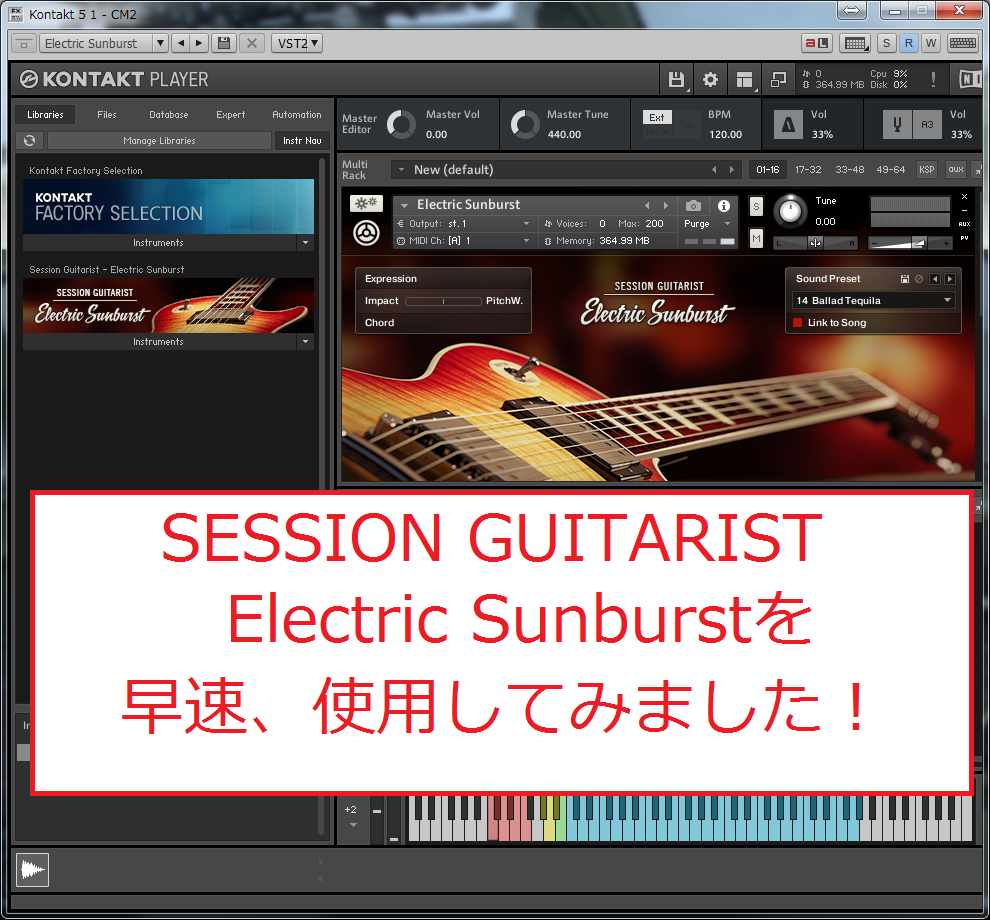The image size is (990, 920).
Task: Click host toolbar delete X icon
Action: click(x=252, y=43)
